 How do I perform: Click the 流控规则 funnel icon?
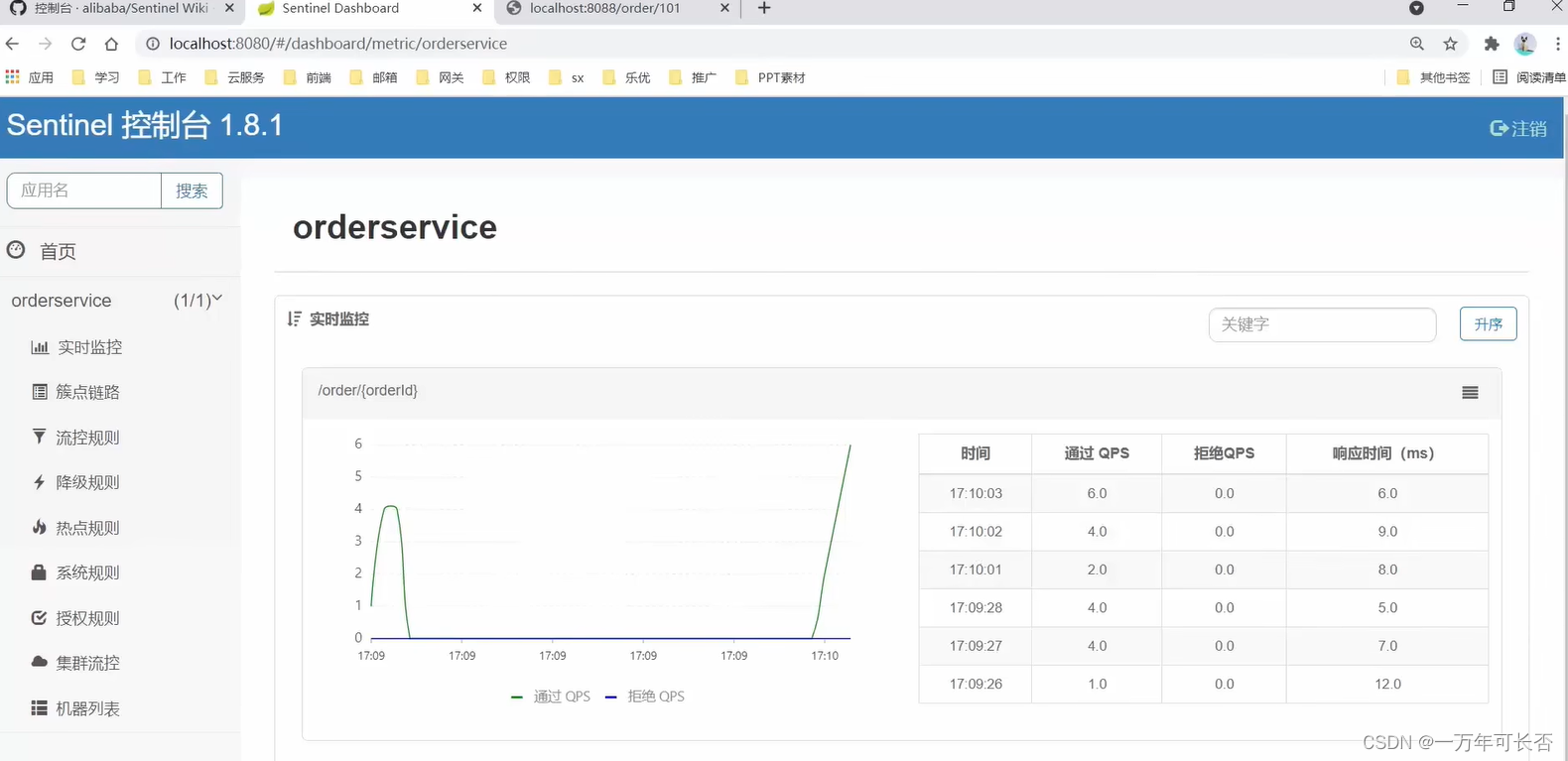point(40,437)
